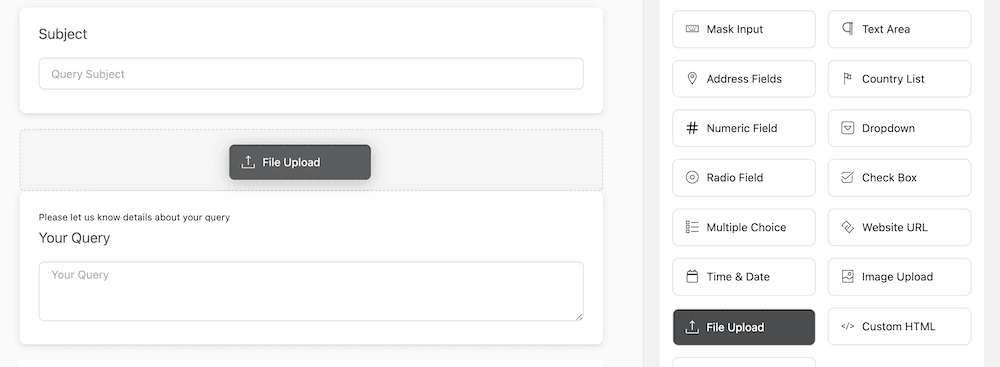Click the Website URL link icon
Image resolution: width=1000 pixels, height=367 pixels.
847,227
